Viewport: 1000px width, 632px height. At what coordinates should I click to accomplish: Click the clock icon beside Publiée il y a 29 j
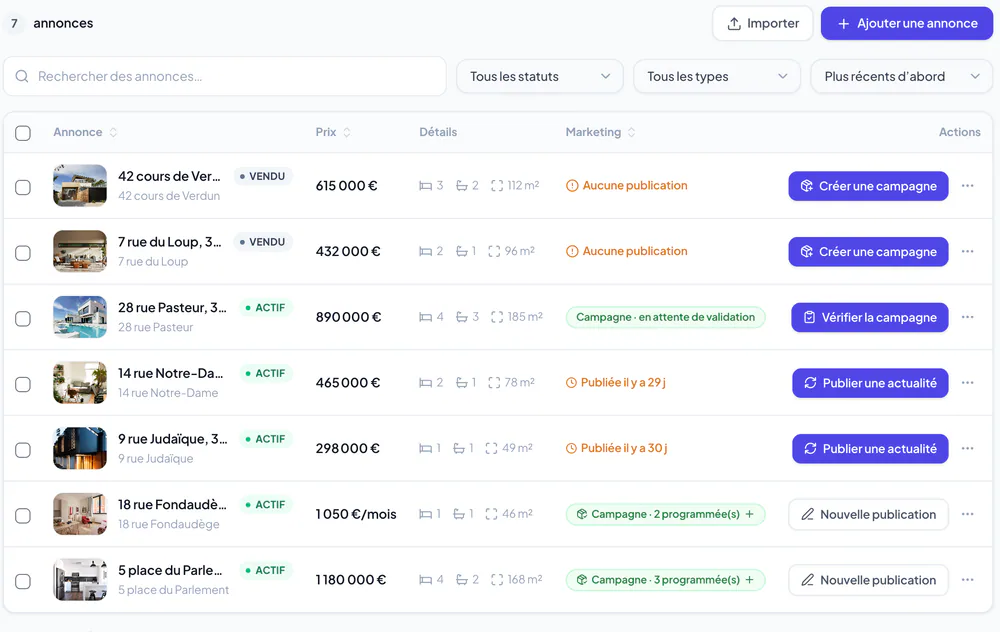click(x=571, y=383)
